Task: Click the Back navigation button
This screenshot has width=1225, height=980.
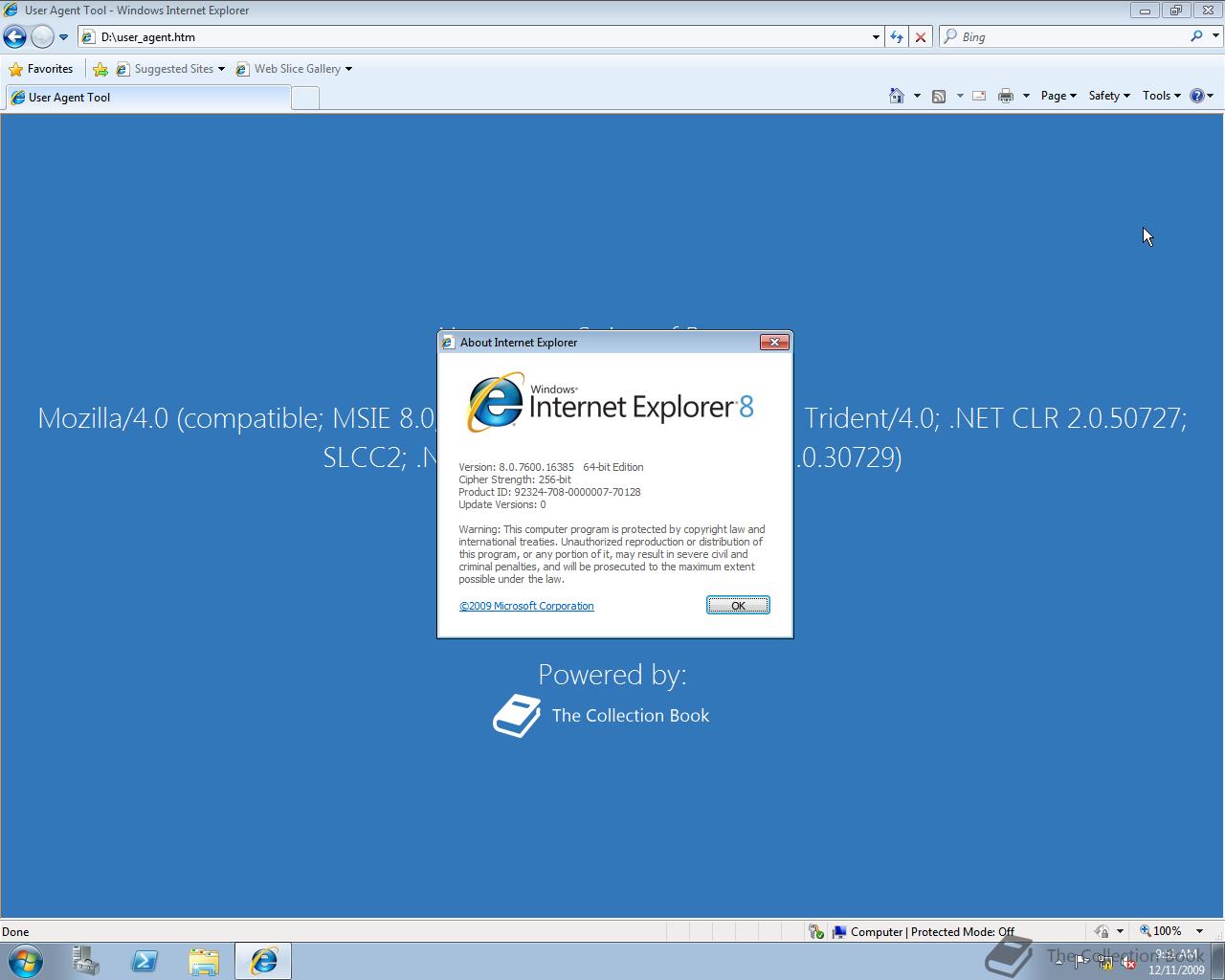Action: pos(14,36)
